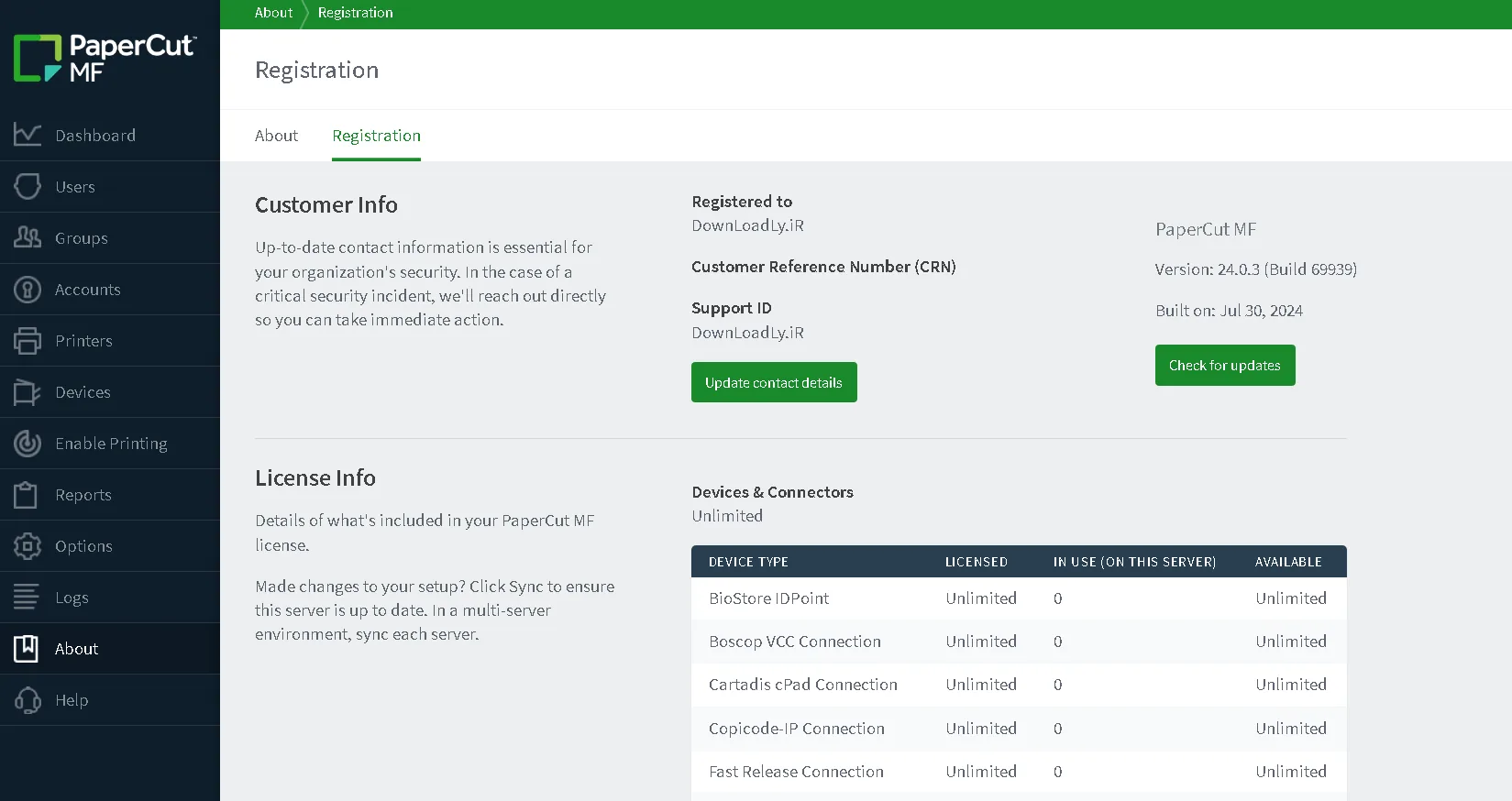Image resolution: width=1512 pixels, height=801 pixels.
Task: Click the Options gear icon
Action: (28, 545)
